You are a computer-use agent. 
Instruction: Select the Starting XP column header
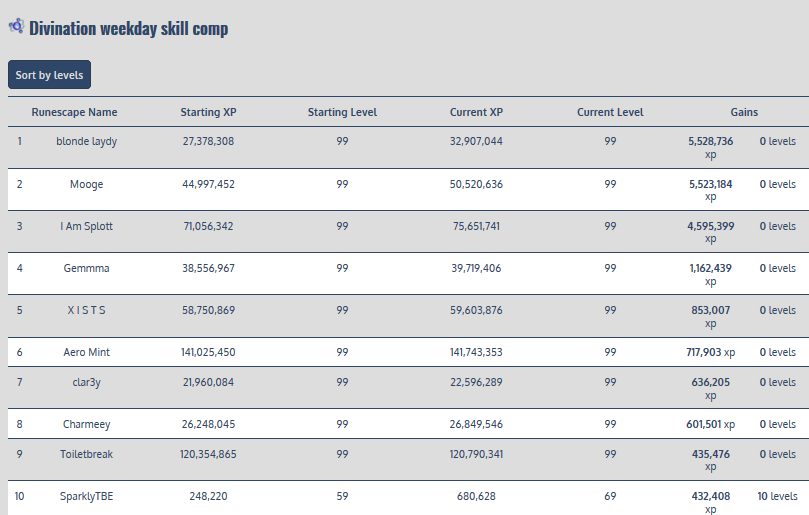(208, 112)
